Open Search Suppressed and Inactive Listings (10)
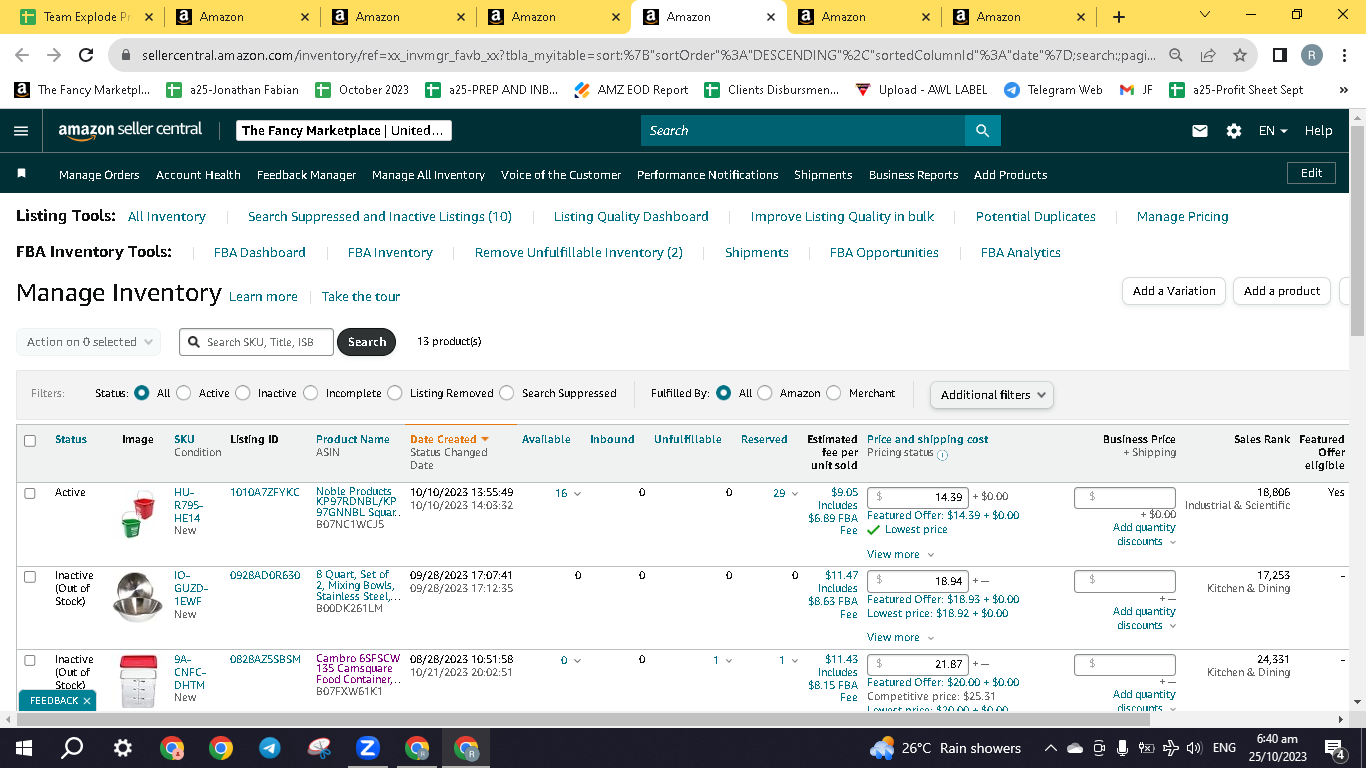This screenshot has width=1366, height=768. [x=380, y=217]
